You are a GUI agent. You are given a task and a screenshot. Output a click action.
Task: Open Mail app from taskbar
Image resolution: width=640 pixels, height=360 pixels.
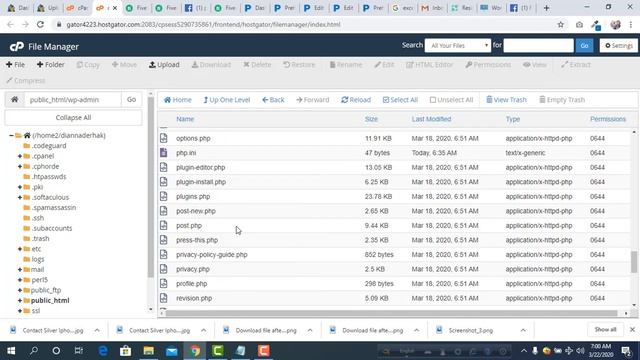click(172, 351)
